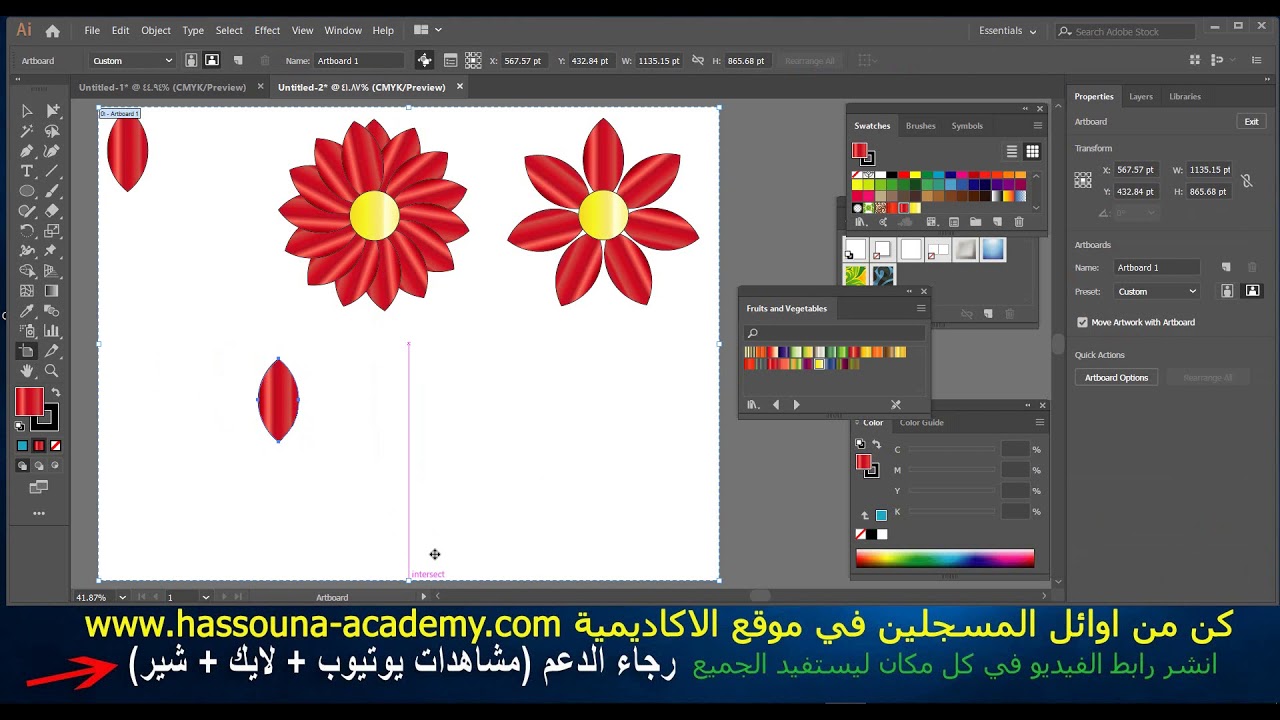Click the Exit button in Properties

point(1251,122)
